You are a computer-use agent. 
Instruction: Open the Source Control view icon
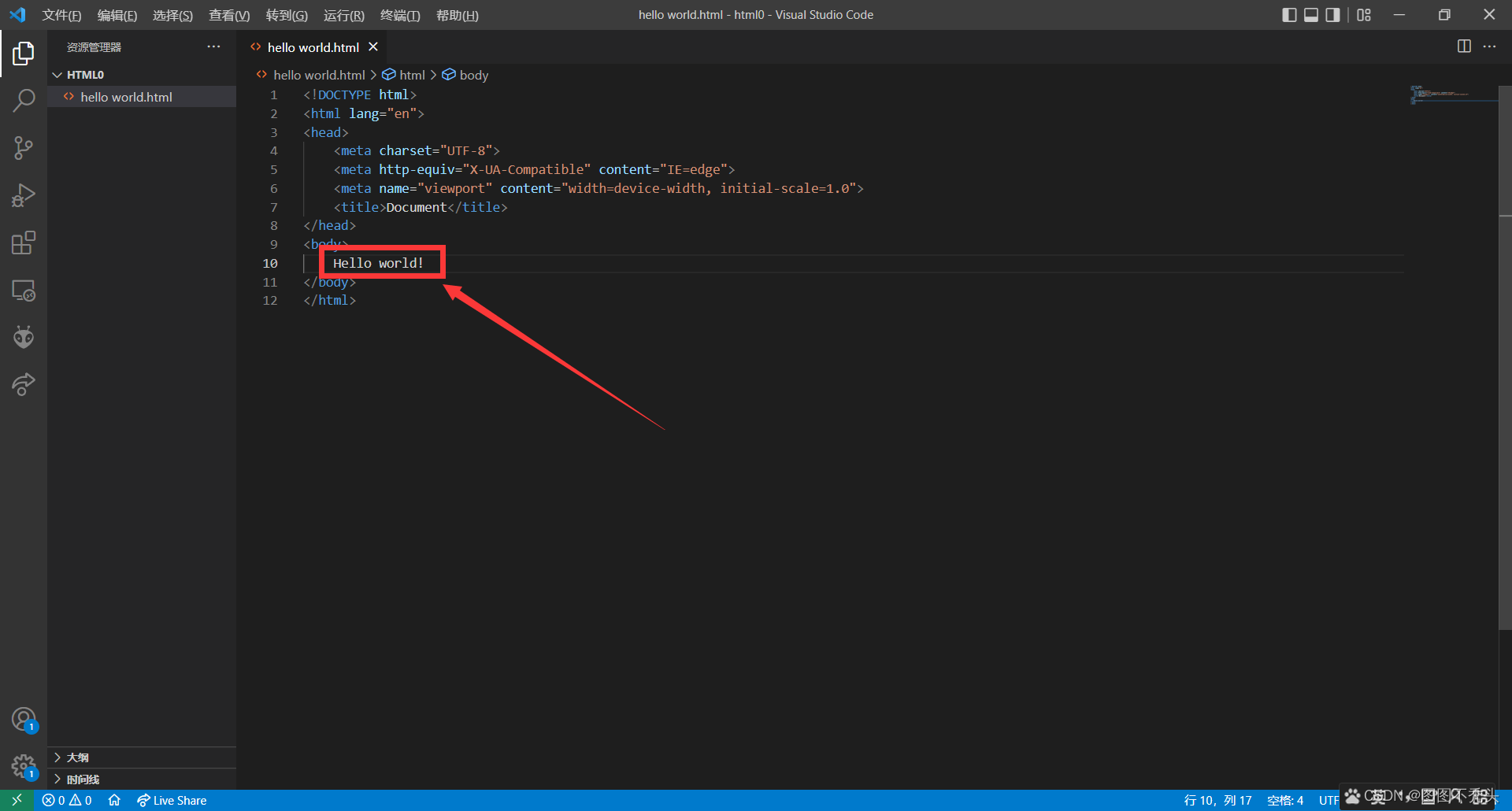click(24, 148)
